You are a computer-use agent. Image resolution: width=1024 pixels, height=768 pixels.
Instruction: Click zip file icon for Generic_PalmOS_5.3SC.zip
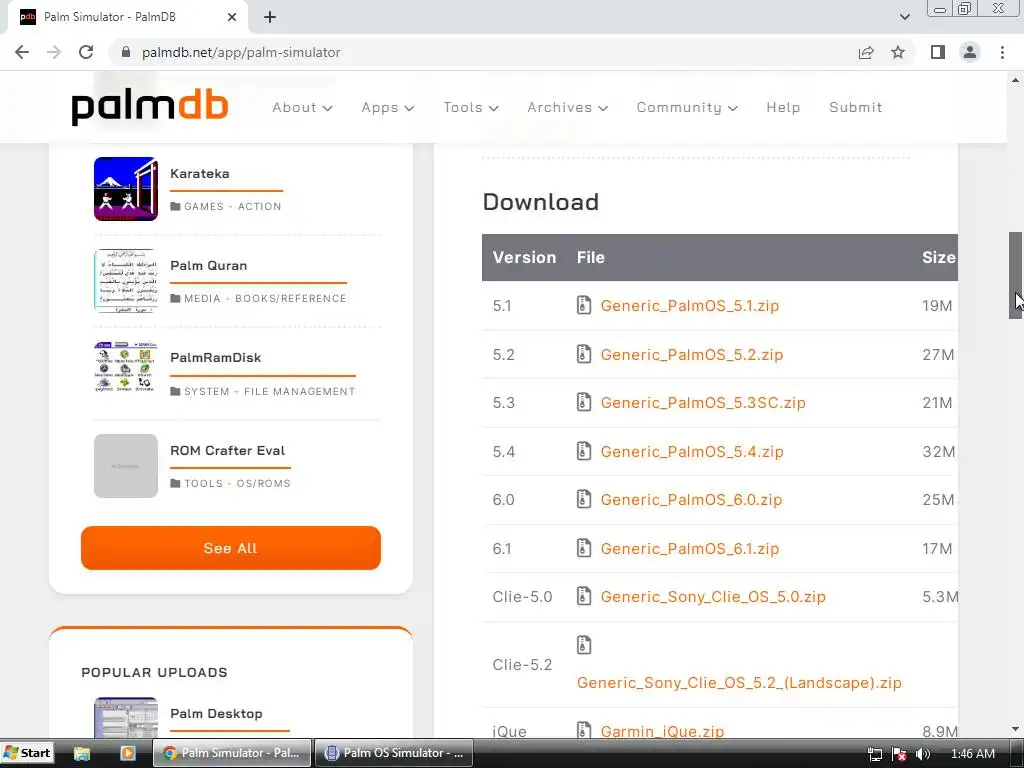584,402
